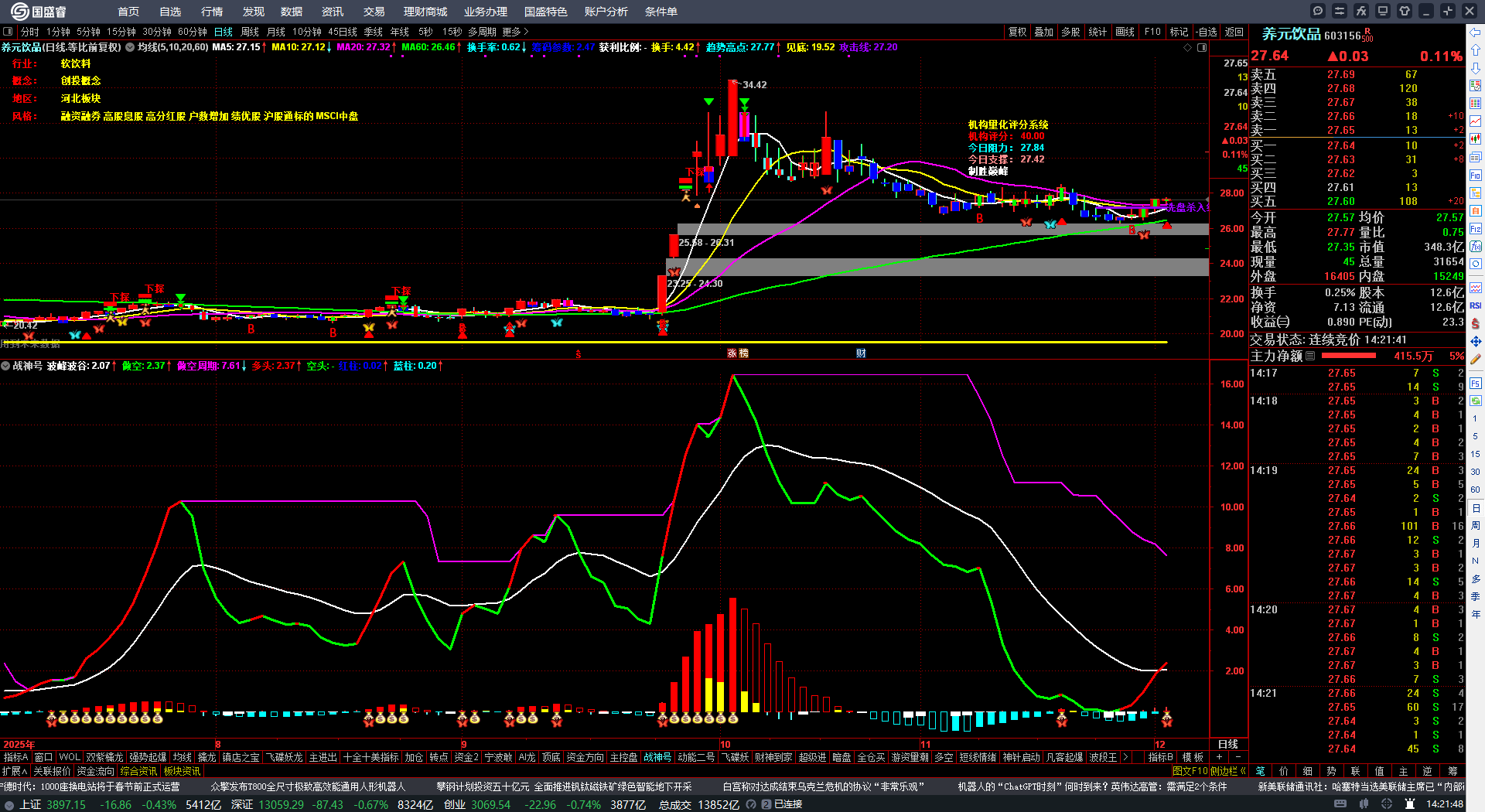
Task: Click the 已连接 connection status
Action: [788, 804]
